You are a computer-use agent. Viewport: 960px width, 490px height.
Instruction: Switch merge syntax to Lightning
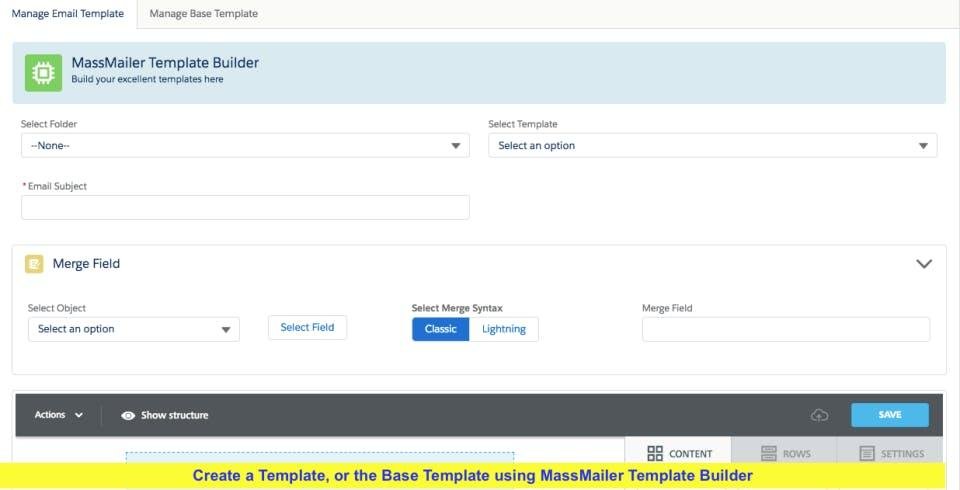504,329
